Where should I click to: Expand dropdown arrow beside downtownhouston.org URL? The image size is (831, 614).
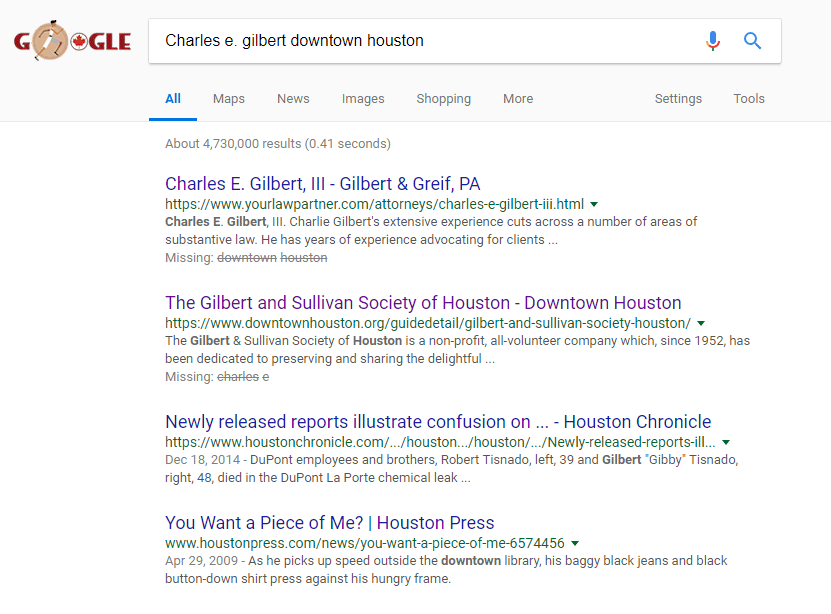click(x=701, y=323)
